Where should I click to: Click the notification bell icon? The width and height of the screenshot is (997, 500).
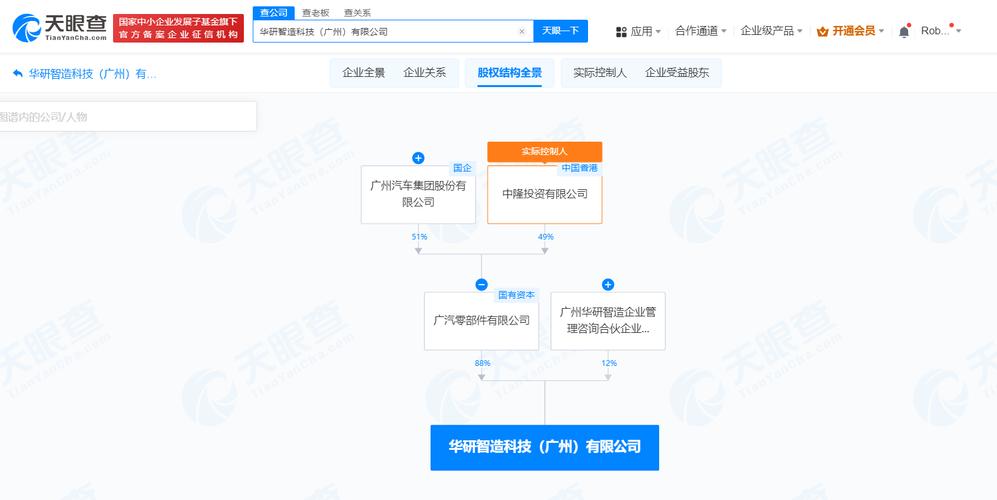(904, 31)
